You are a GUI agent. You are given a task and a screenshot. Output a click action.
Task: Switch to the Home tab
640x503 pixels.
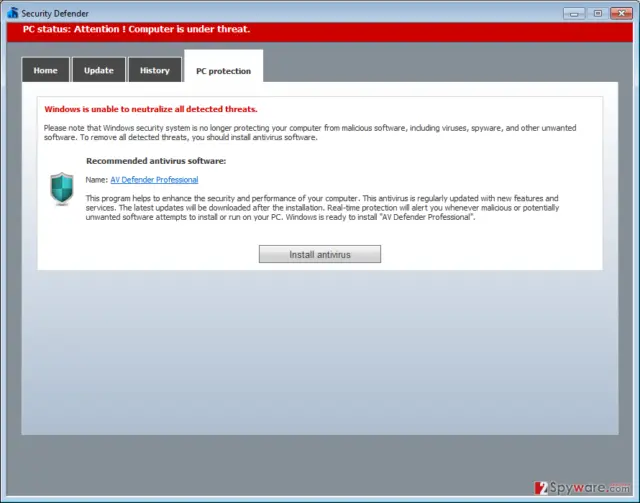(45, 70)
